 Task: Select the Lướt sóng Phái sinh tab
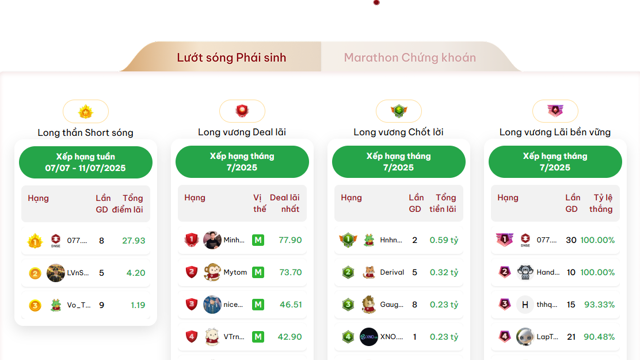231,58
